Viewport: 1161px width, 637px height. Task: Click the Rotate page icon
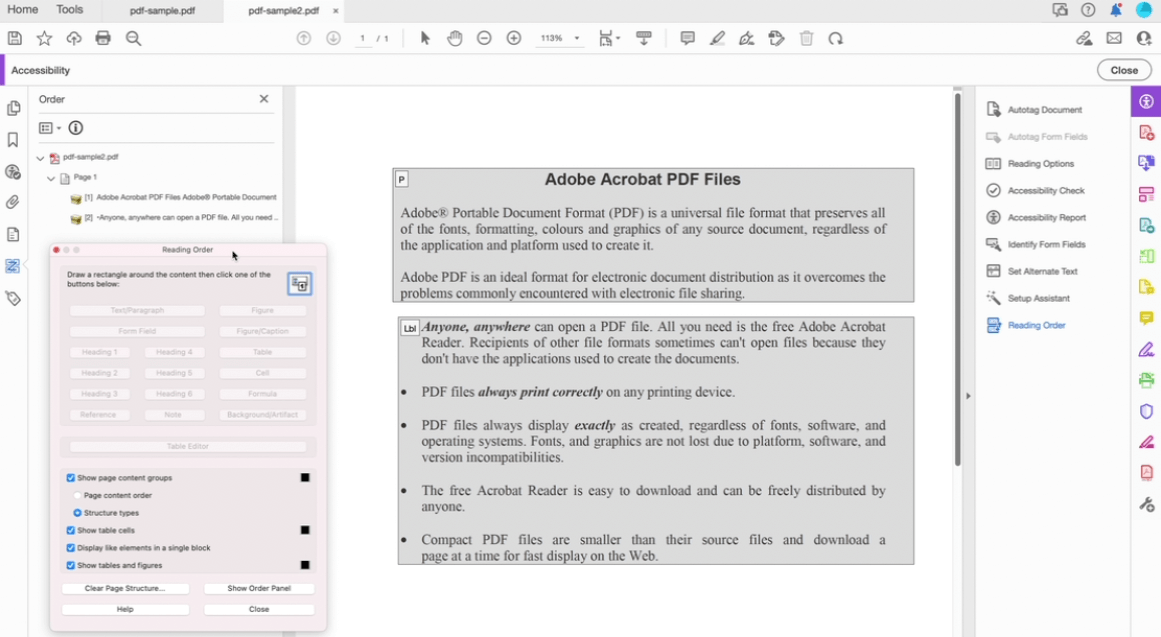pyautogui.click(x=836, y=39)
